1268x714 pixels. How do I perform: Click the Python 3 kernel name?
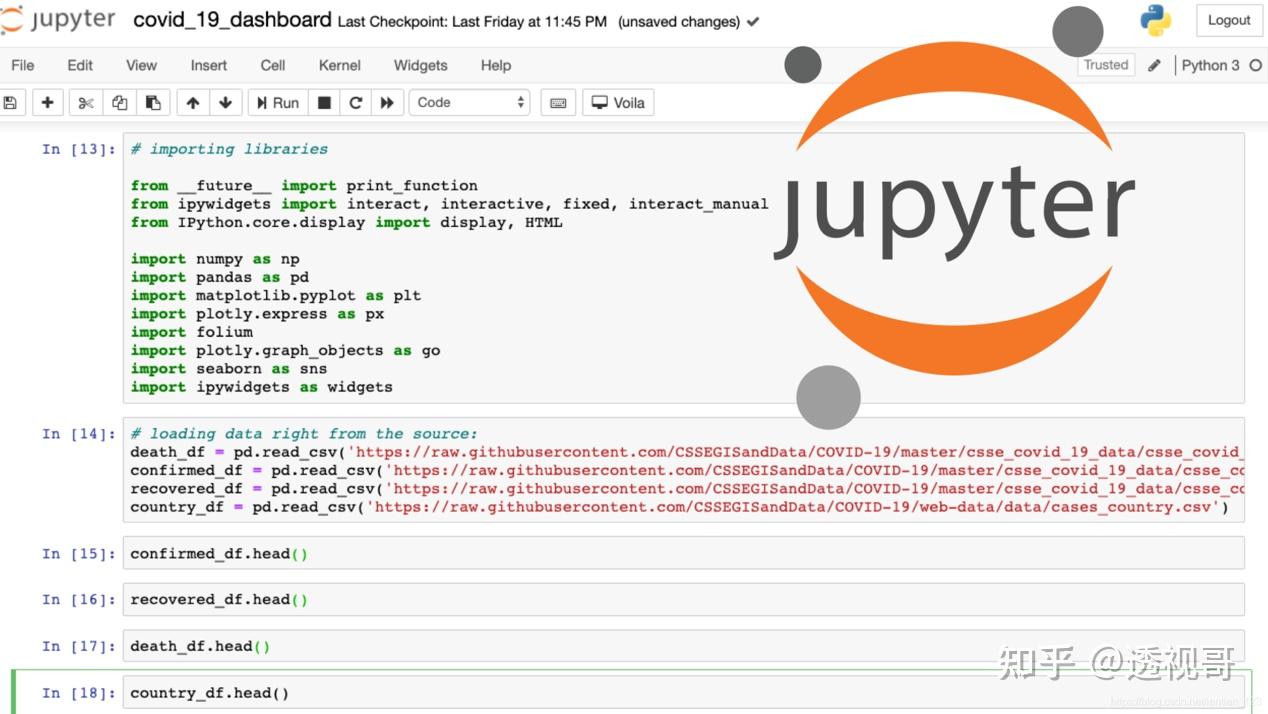(1210, 65)
